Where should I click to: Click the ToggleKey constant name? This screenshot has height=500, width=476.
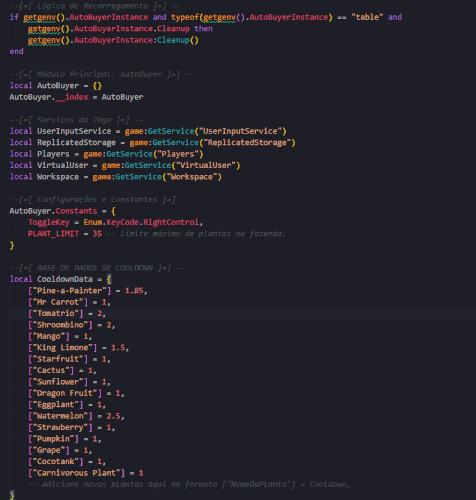tap(49, 222)
